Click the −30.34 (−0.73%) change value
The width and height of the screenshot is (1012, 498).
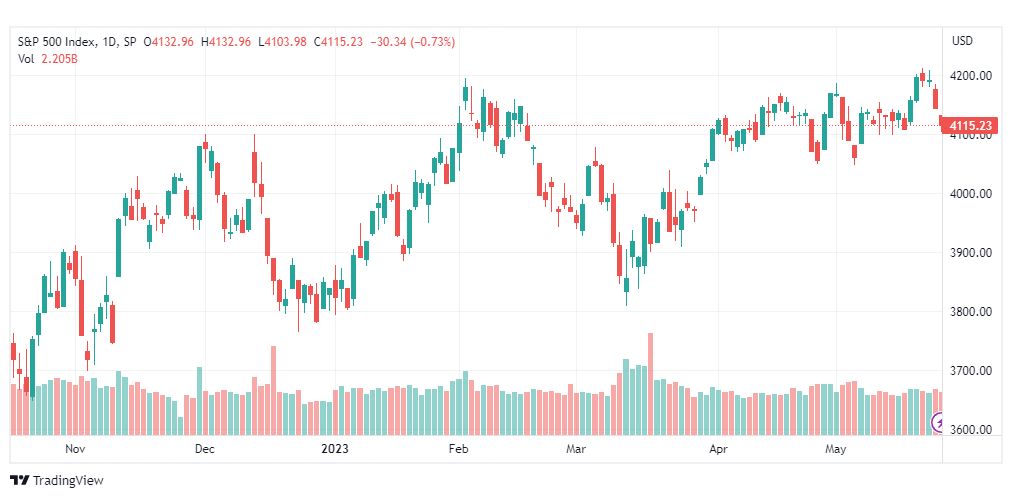[x=412, y=42]
